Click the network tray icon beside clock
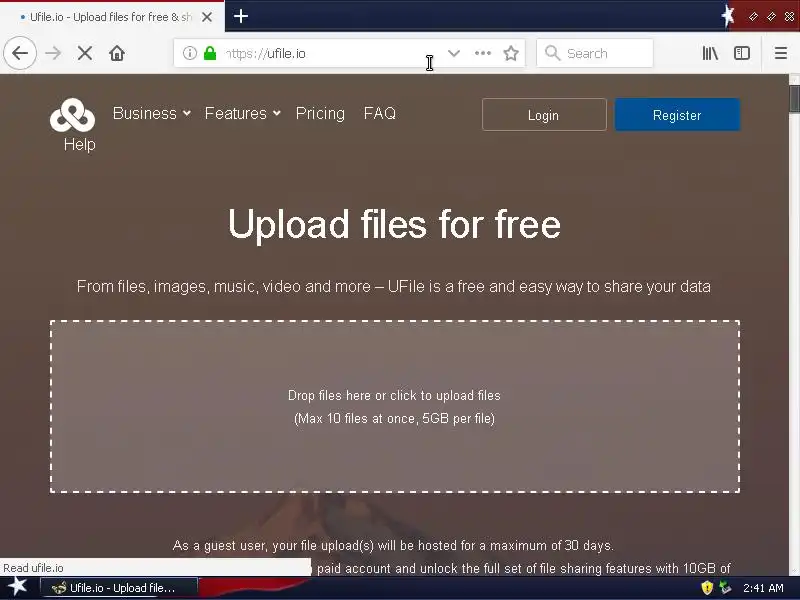 (724, 588)
